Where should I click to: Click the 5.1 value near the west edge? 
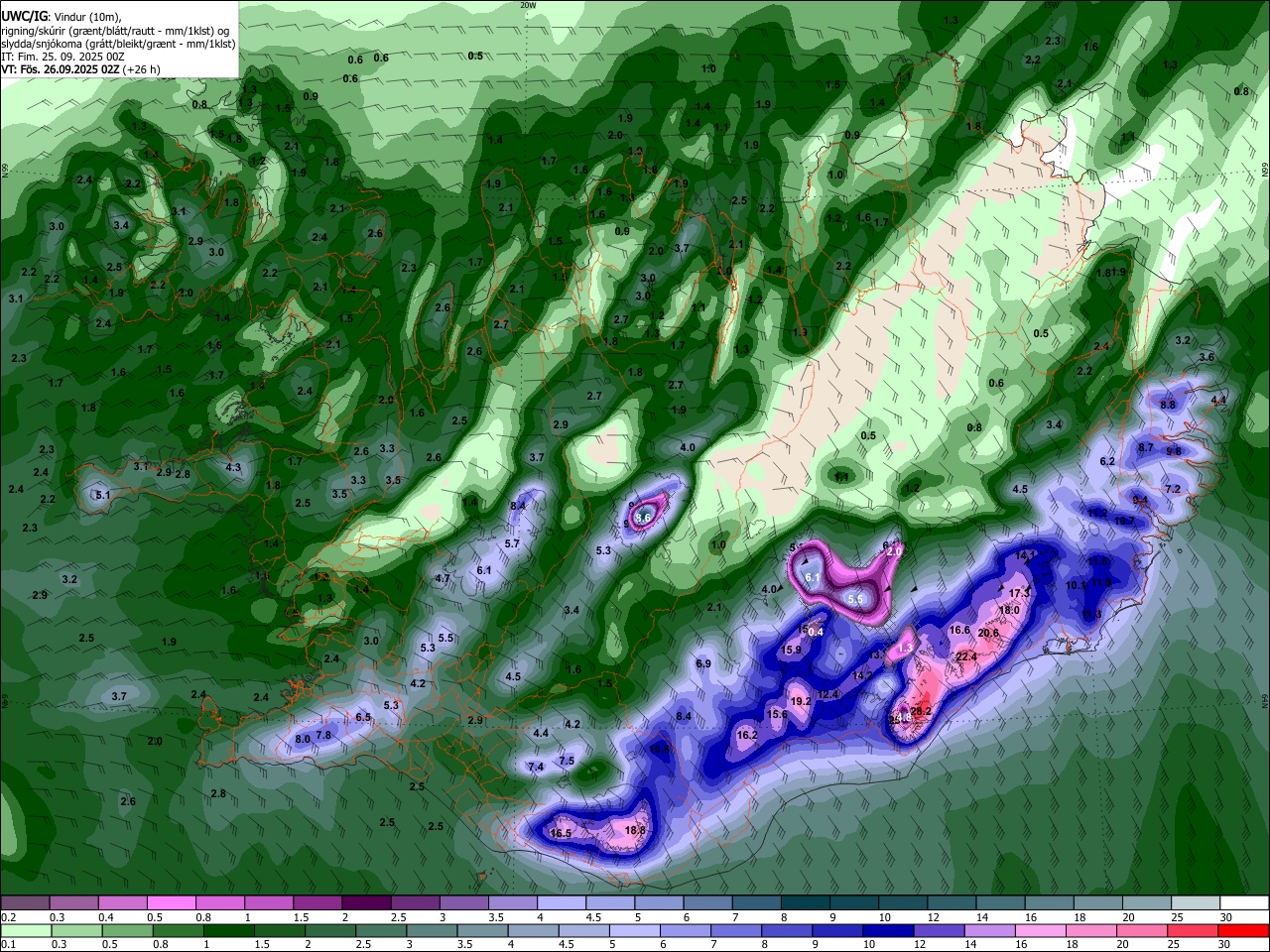[103, 495]
